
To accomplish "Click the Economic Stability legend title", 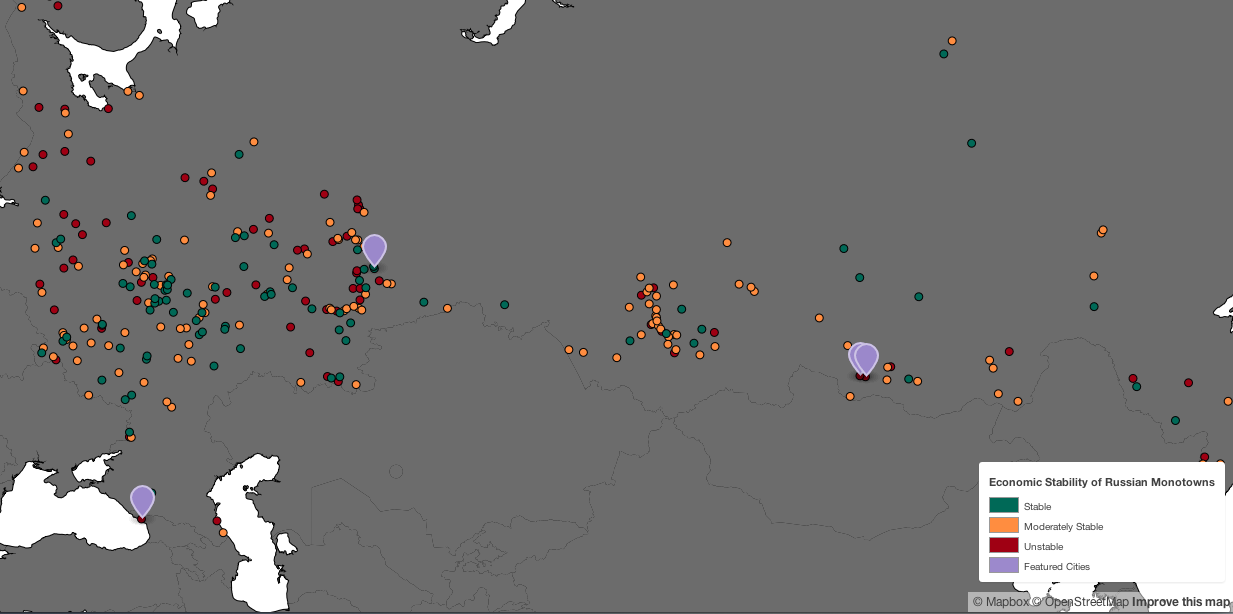I will [1101, 482].
